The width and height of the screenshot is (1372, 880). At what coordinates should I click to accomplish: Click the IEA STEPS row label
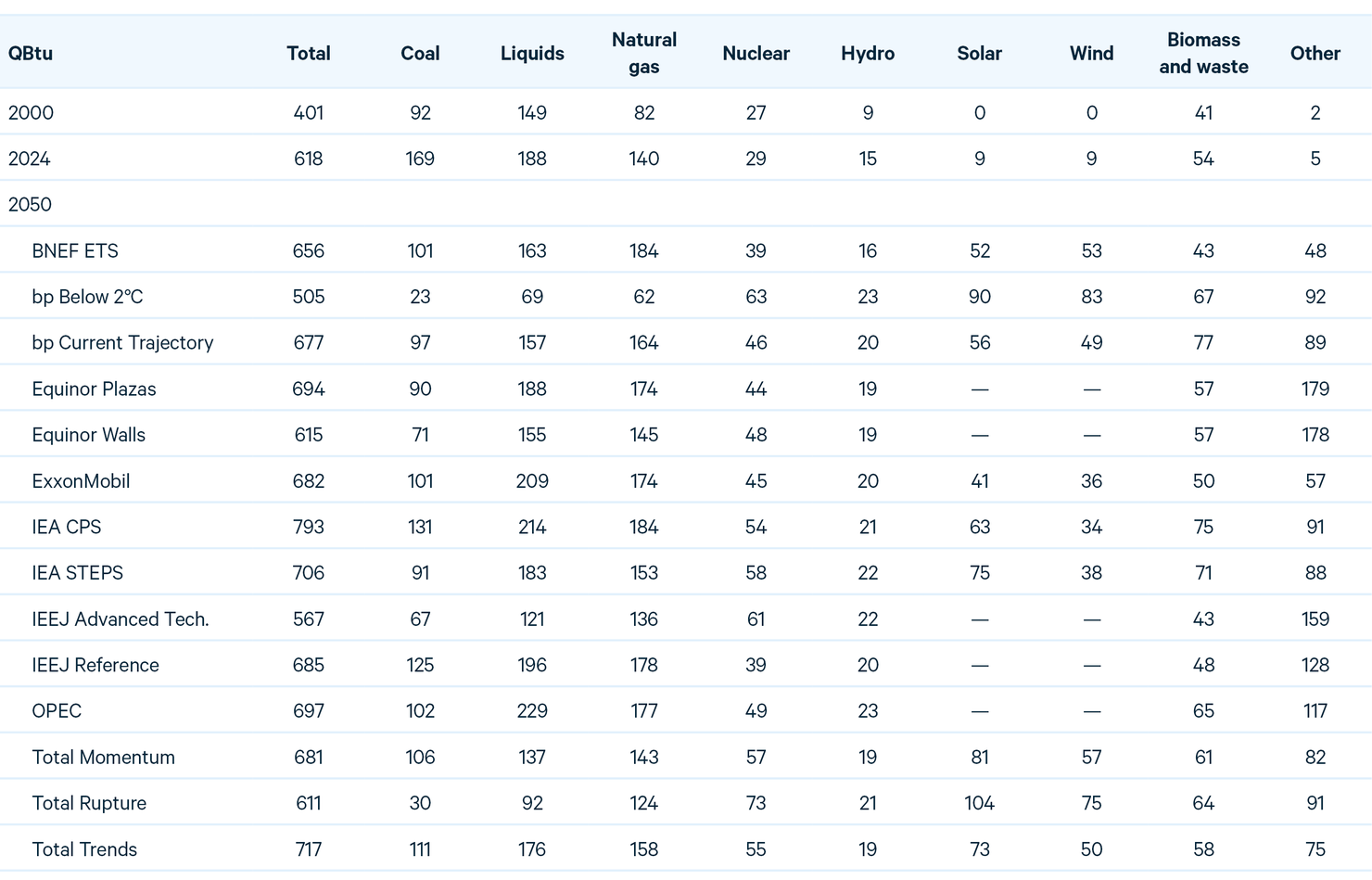(x=77, y=572)
